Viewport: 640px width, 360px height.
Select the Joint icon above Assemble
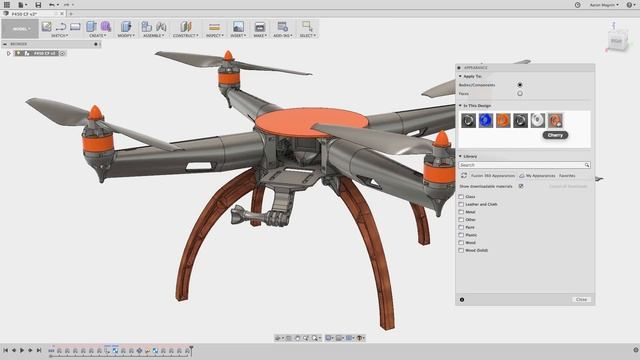(x=161, y=27)
